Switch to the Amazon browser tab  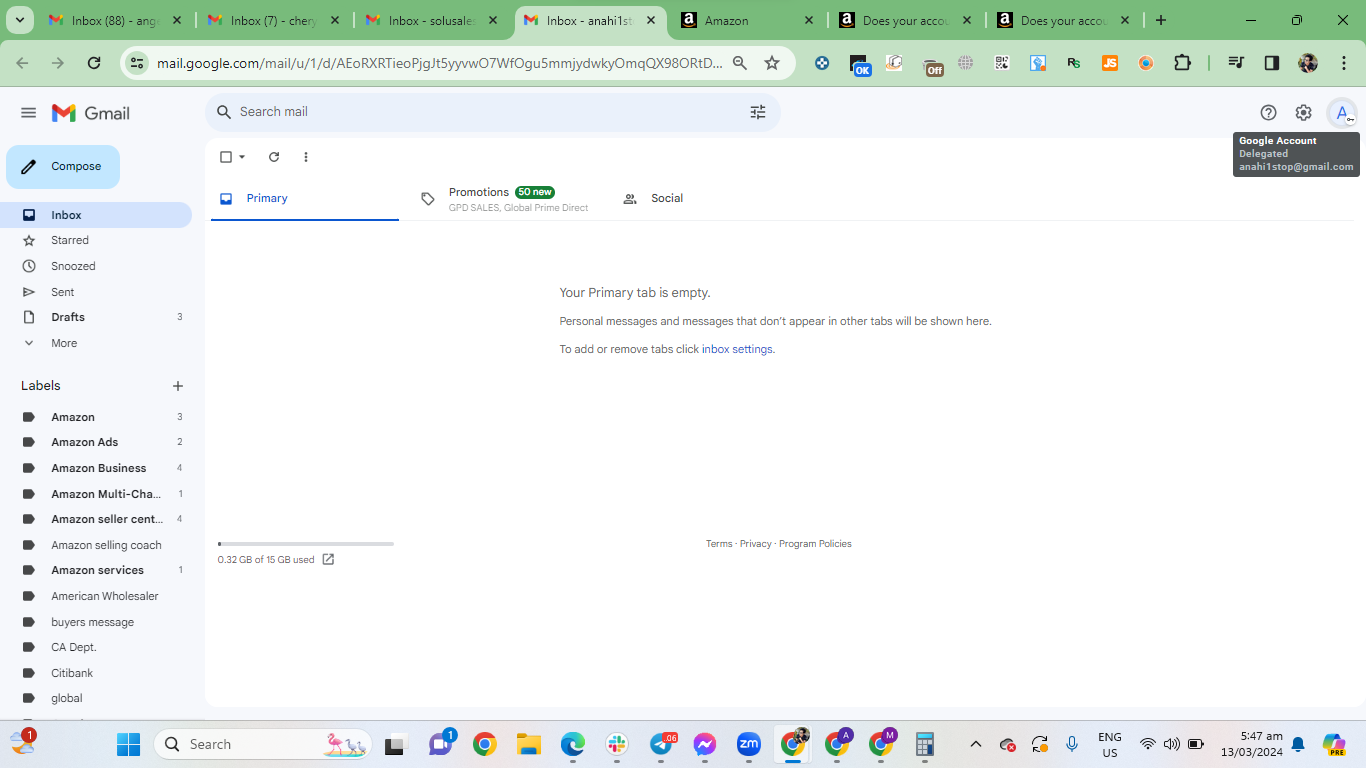[x=745, y=20]
